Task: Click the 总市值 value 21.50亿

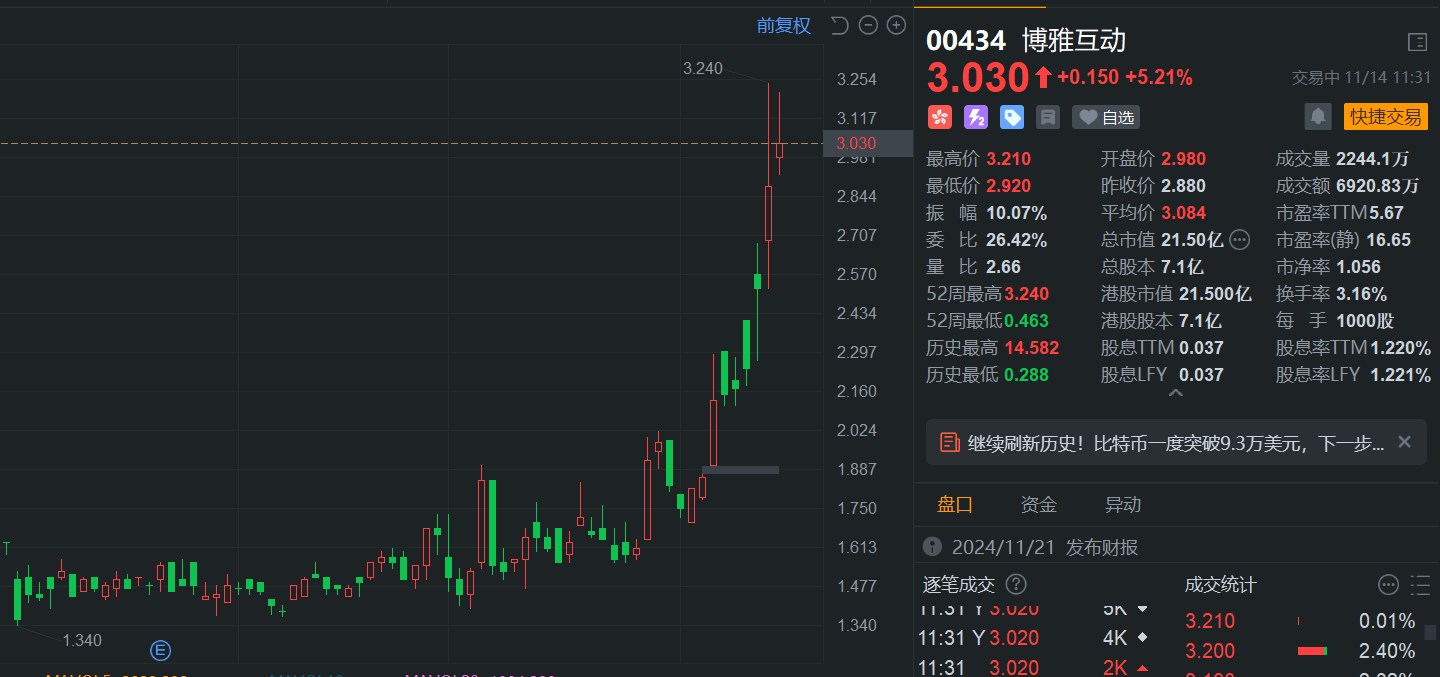Action: (1192, 240)
